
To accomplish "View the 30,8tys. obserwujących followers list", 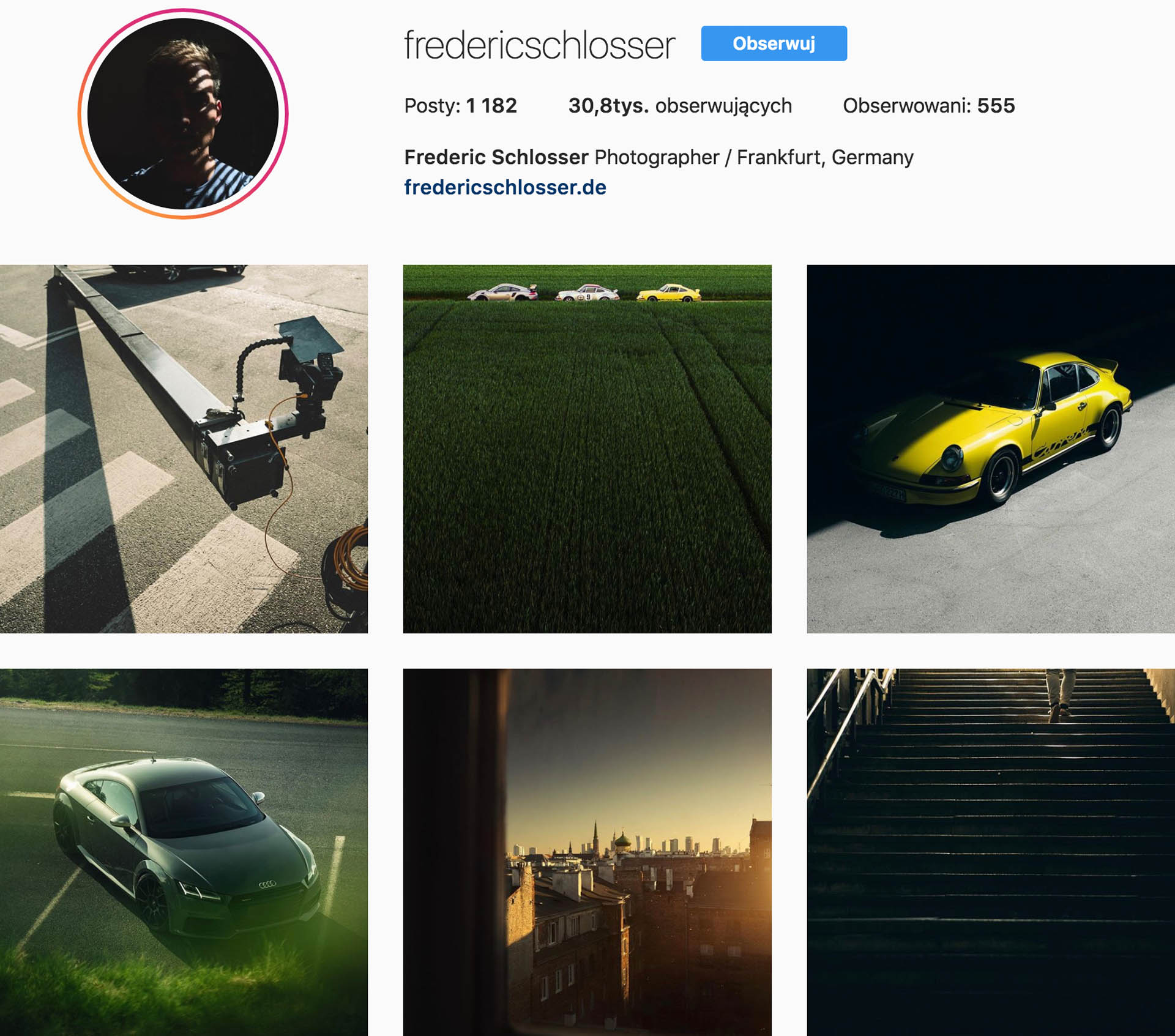I will (x=680, y=106).
